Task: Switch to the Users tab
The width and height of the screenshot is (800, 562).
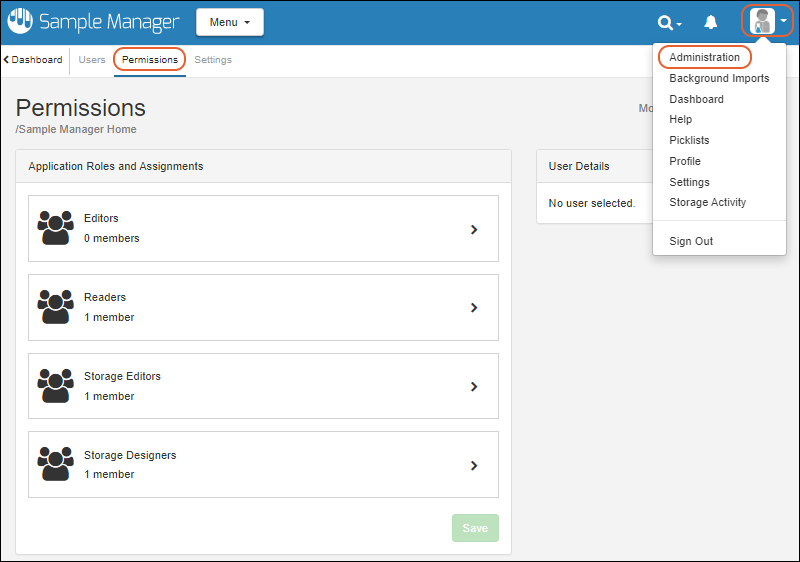Action: click(92, 60)
